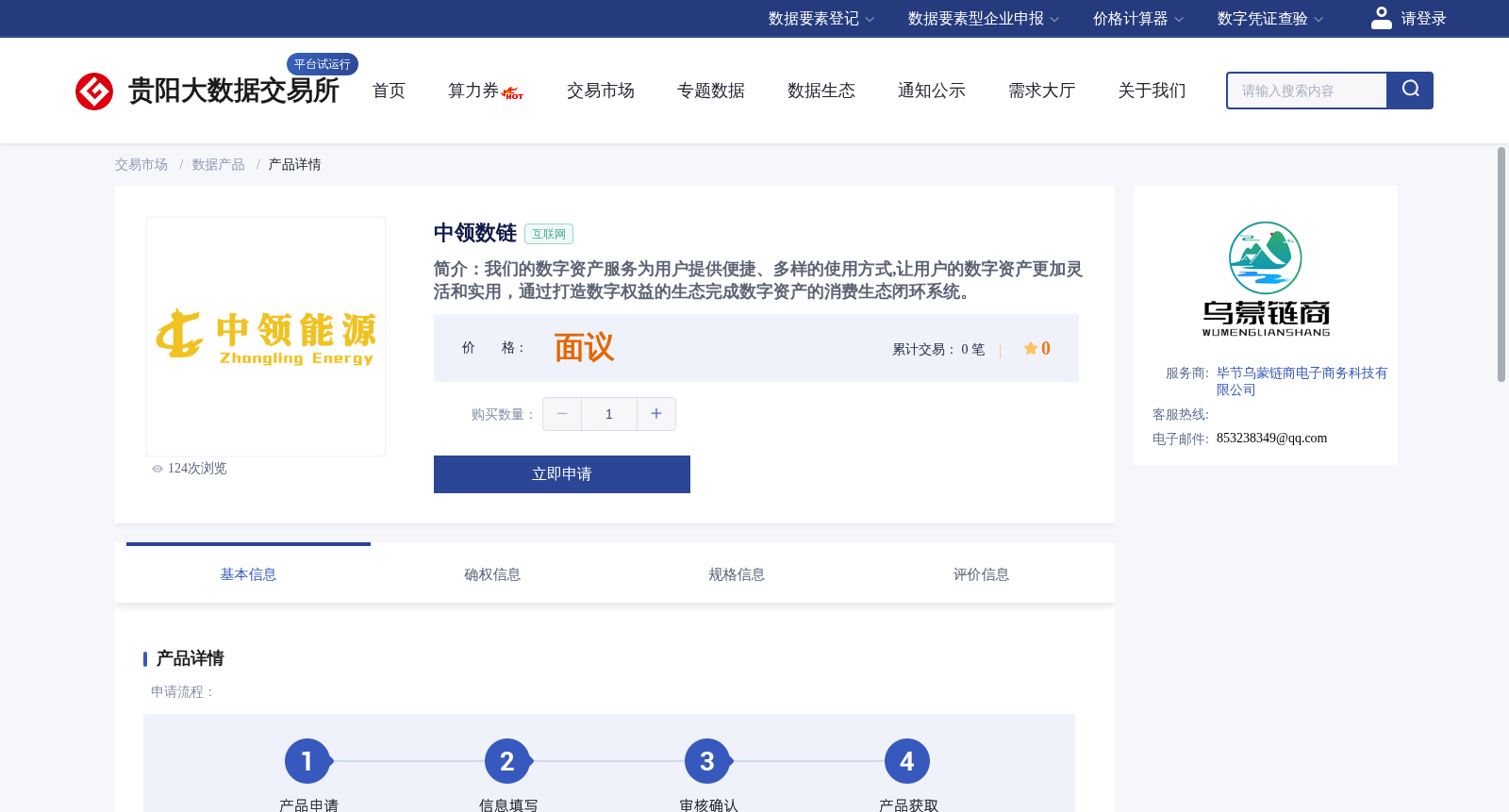Click the 乌蒙链商 service provider logo
The height and width of the screenshot is (812, 1509).
coord(1266,279)
